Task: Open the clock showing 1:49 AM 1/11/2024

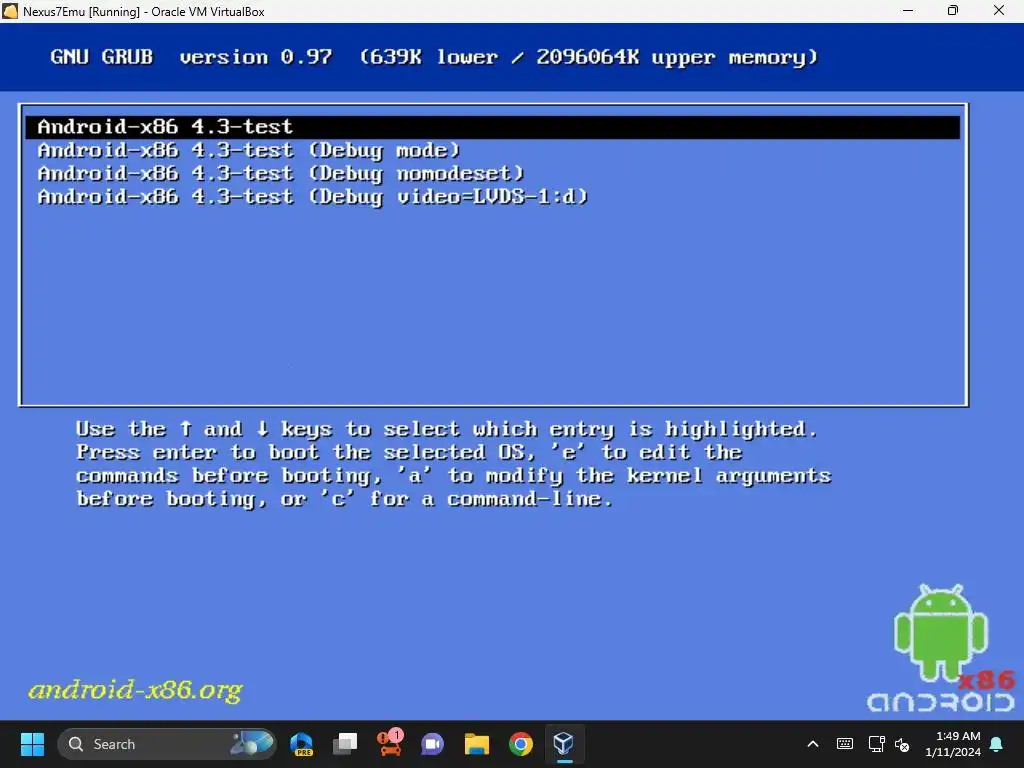Action: [x=952, y=744]
